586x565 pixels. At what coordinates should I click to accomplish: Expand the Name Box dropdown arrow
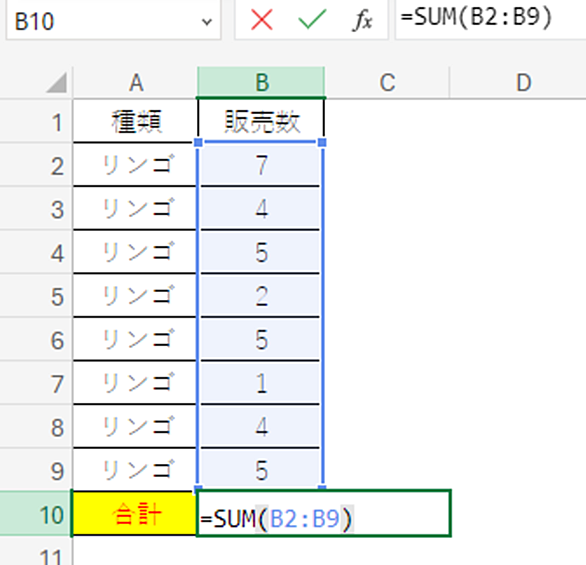[207, 22]
